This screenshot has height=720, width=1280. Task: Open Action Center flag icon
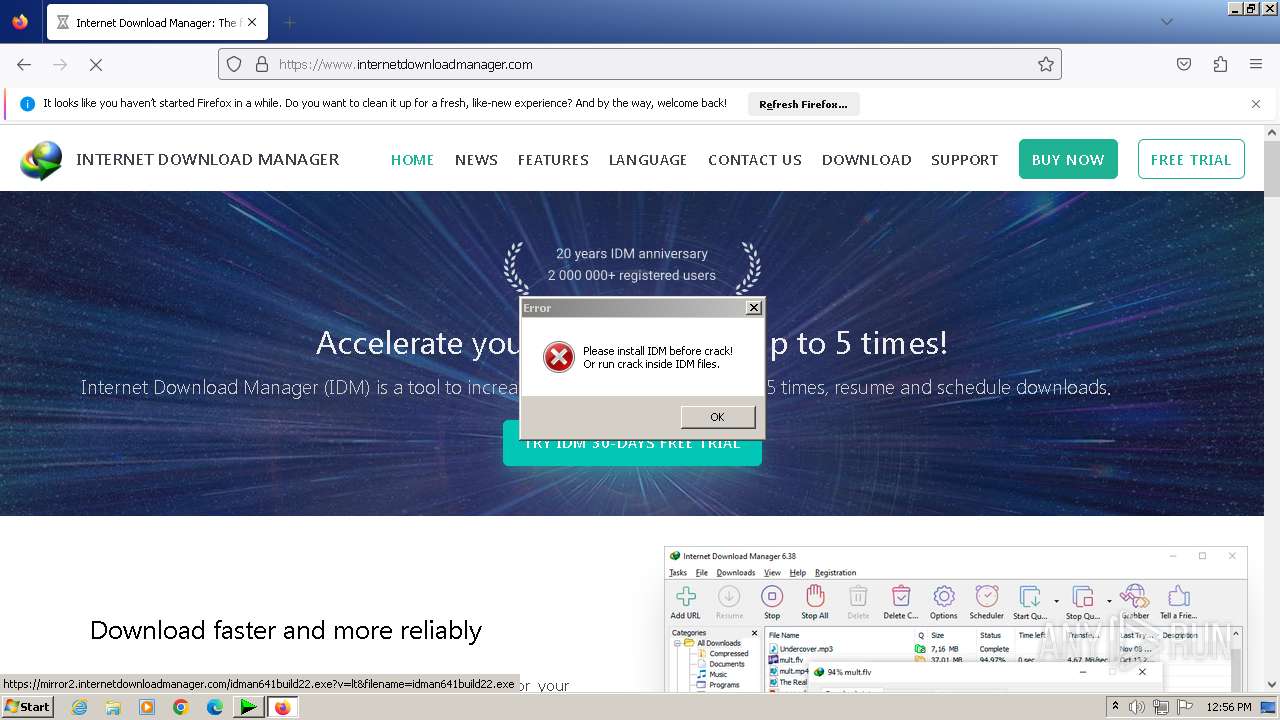point(1184,707)
